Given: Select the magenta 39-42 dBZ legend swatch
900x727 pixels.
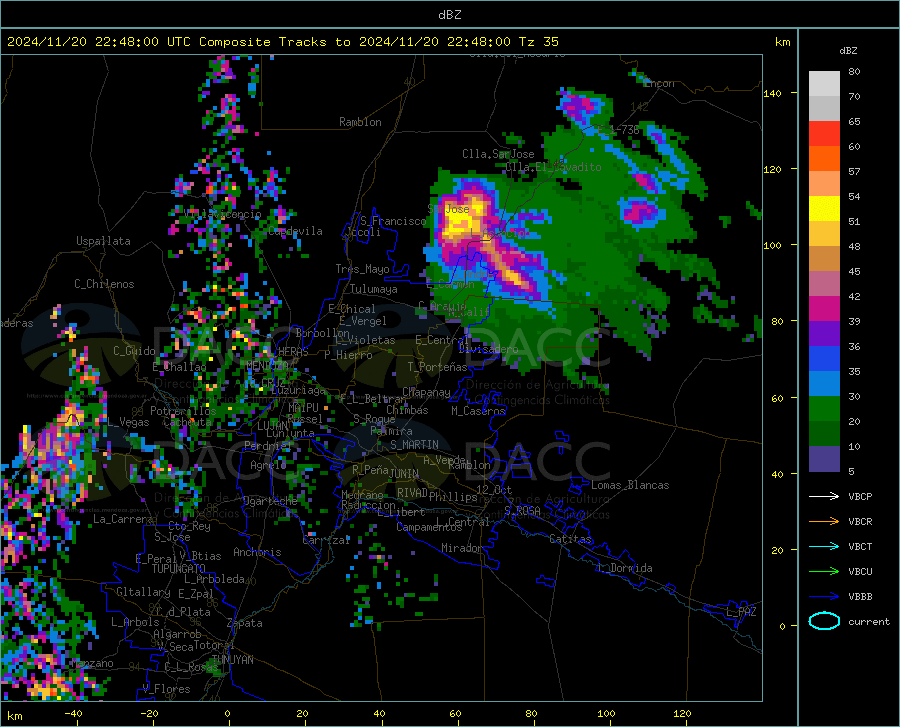Looking at the screenshot, I should (824, 309).
